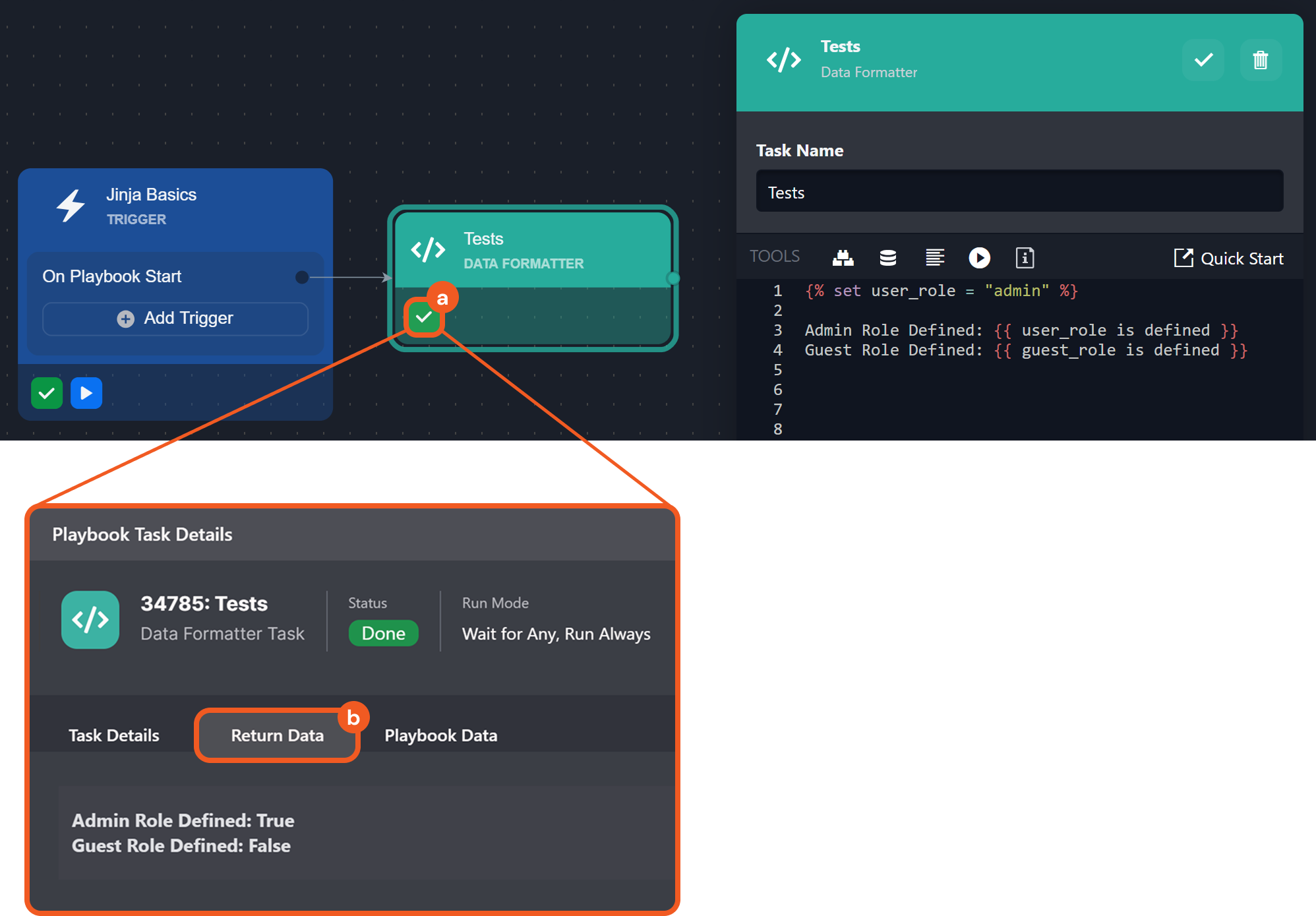Click green check on Tests node
This screenshot has width=1316, height=916.
pos(424,318)
